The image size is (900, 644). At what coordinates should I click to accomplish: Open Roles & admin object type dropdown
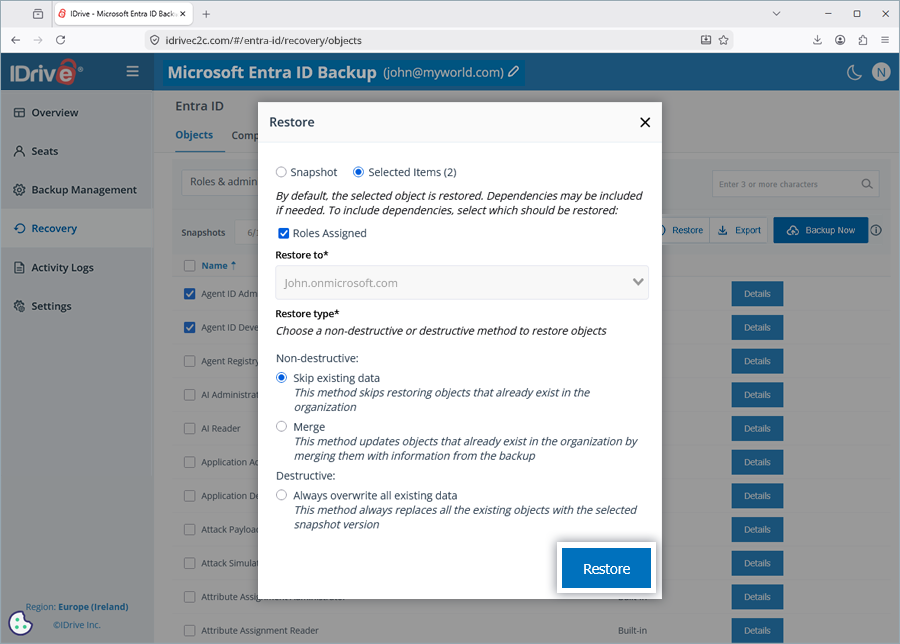point(220,182)
